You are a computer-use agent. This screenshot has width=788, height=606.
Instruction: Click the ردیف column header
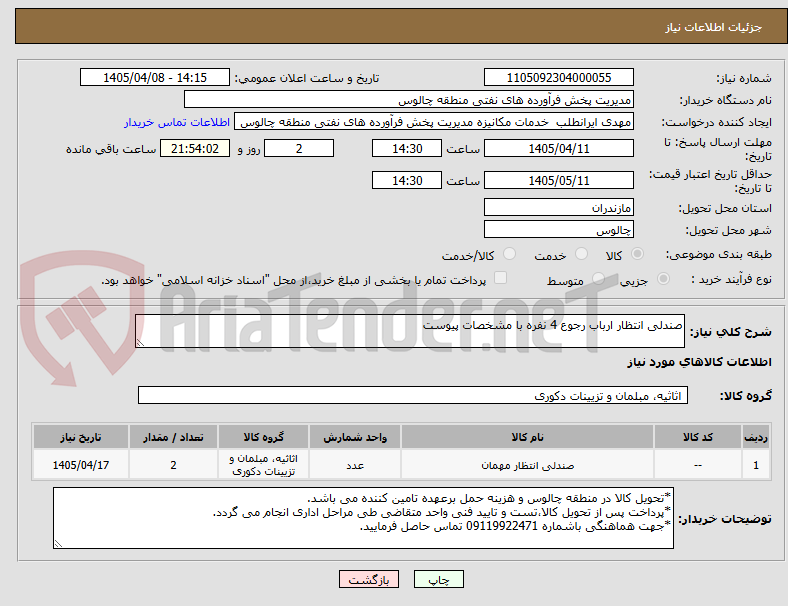pos(755,437)
